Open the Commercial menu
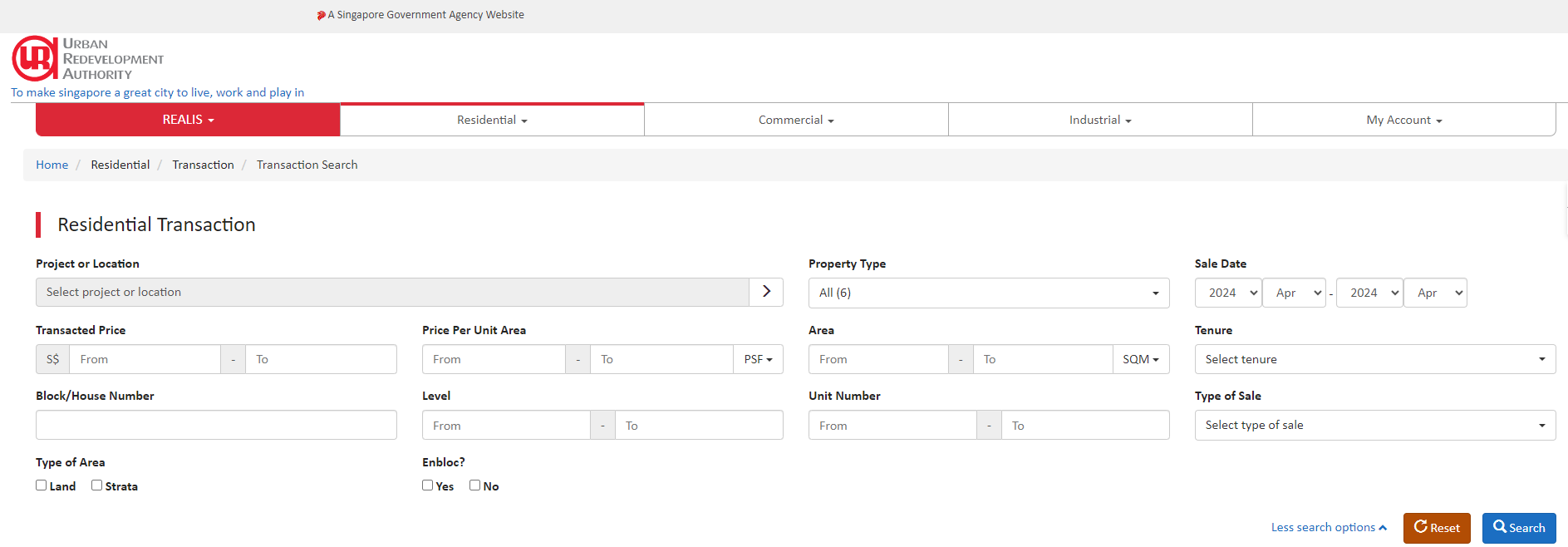Image resolution: width=1568 pixels, height=547 pixels. point(796,120)
